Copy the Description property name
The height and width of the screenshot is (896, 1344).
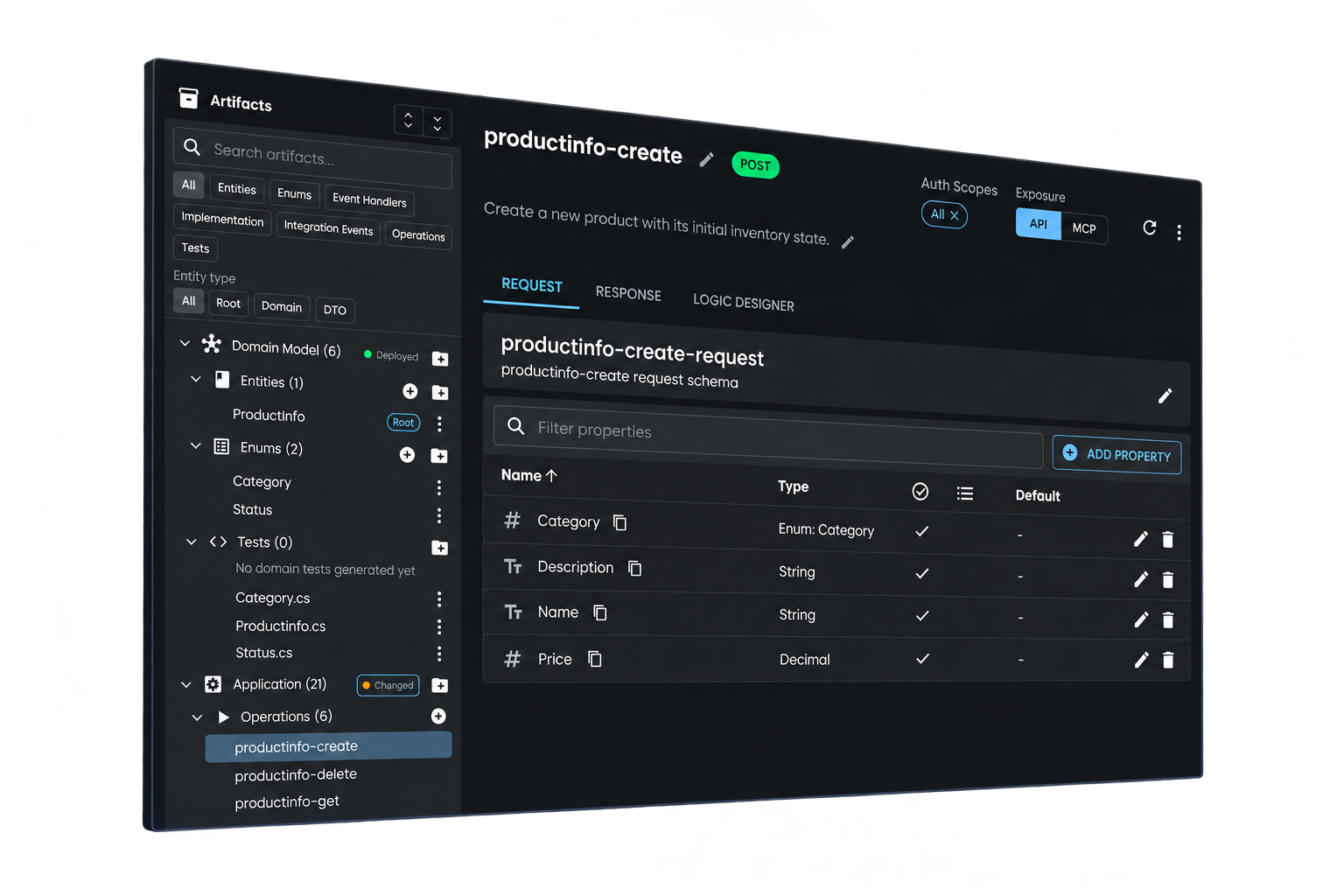[635, 568]
